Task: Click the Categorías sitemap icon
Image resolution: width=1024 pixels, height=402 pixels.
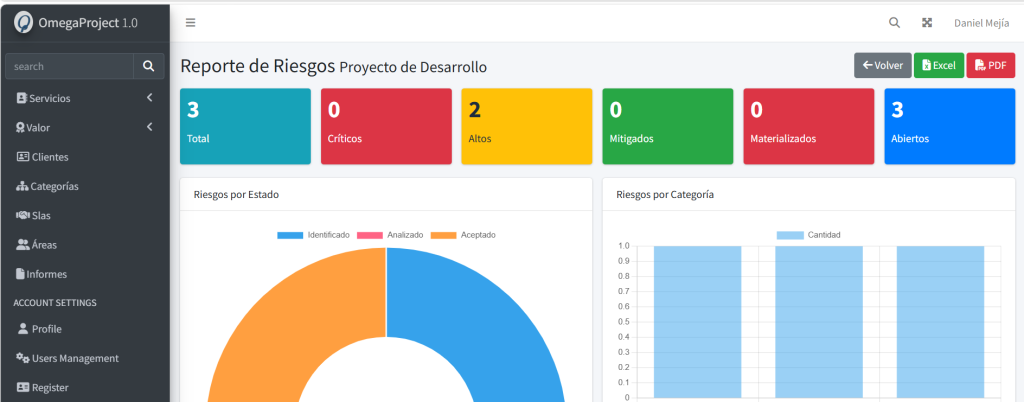Action: point(22,187)
